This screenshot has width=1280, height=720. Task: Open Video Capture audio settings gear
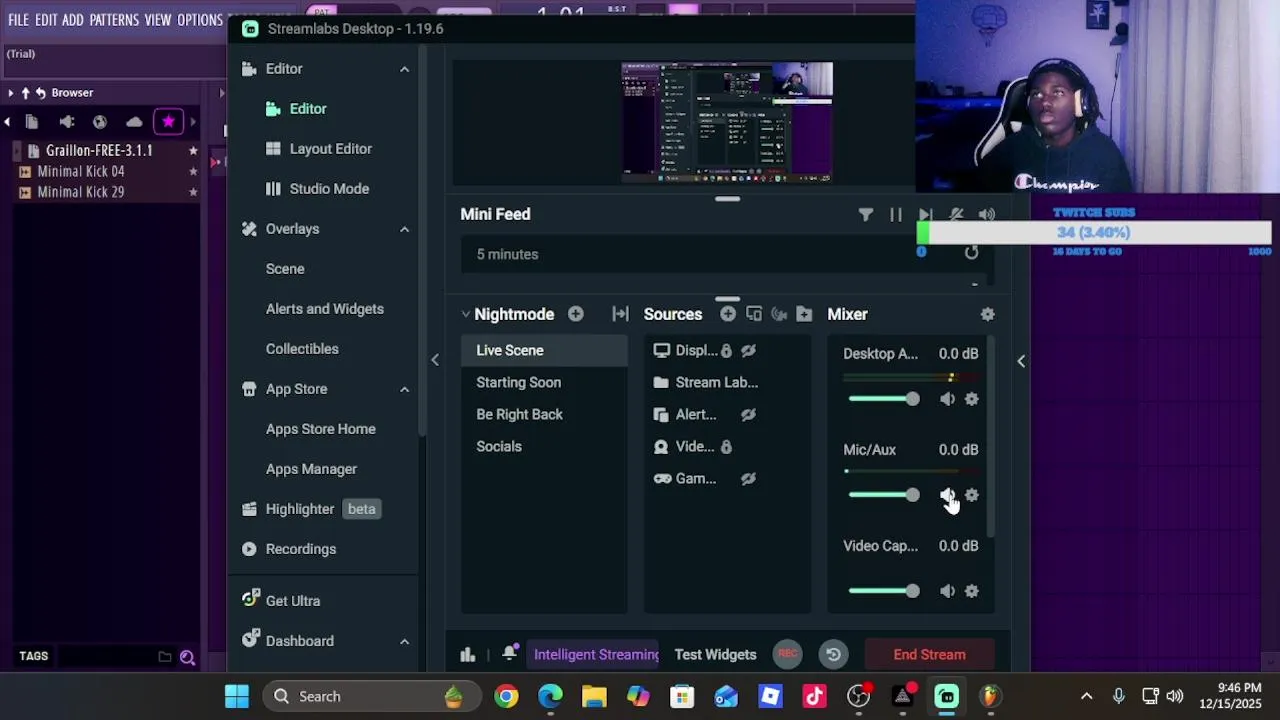pyautogui.click(x=972, y=591)
